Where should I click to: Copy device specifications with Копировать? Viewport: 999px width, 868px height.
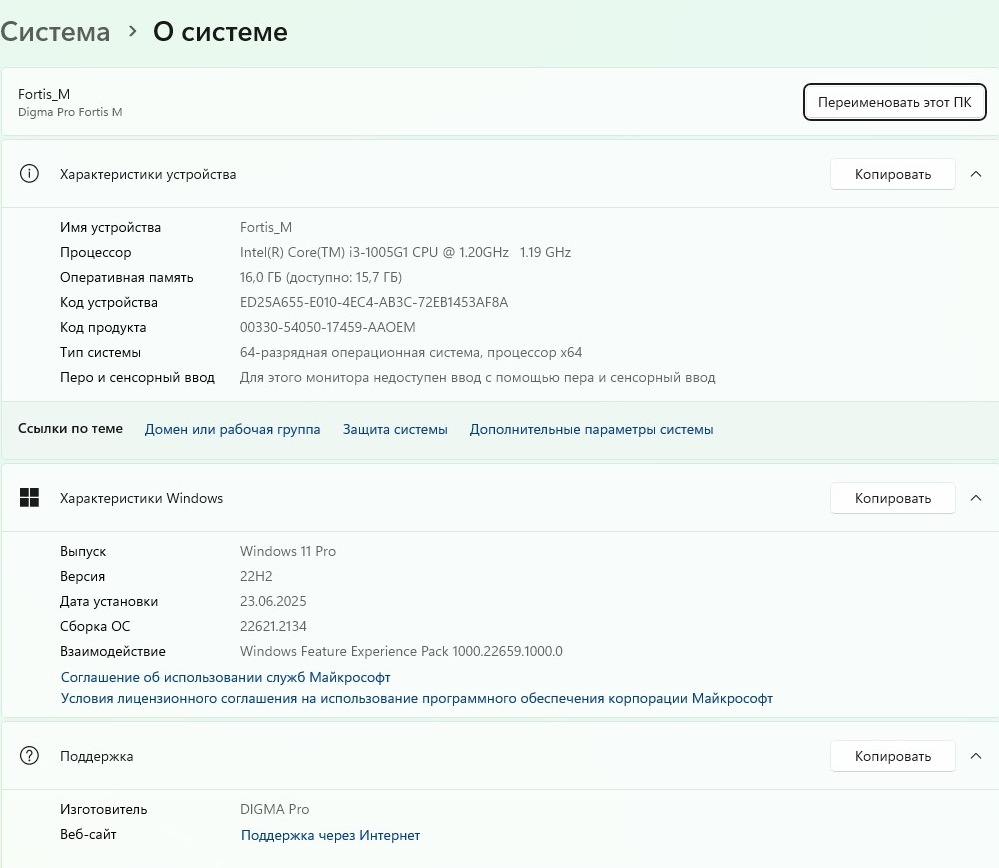(892, 174)
